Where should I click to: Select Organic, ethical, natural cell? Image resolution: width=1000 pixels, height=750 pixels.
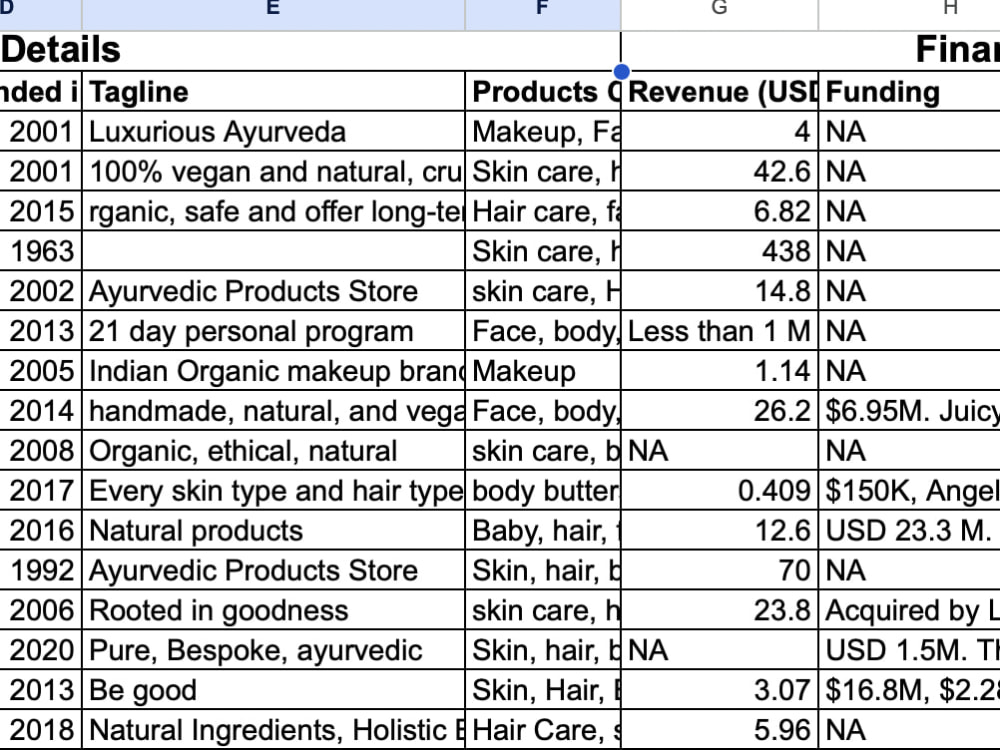tap(274, 450)
